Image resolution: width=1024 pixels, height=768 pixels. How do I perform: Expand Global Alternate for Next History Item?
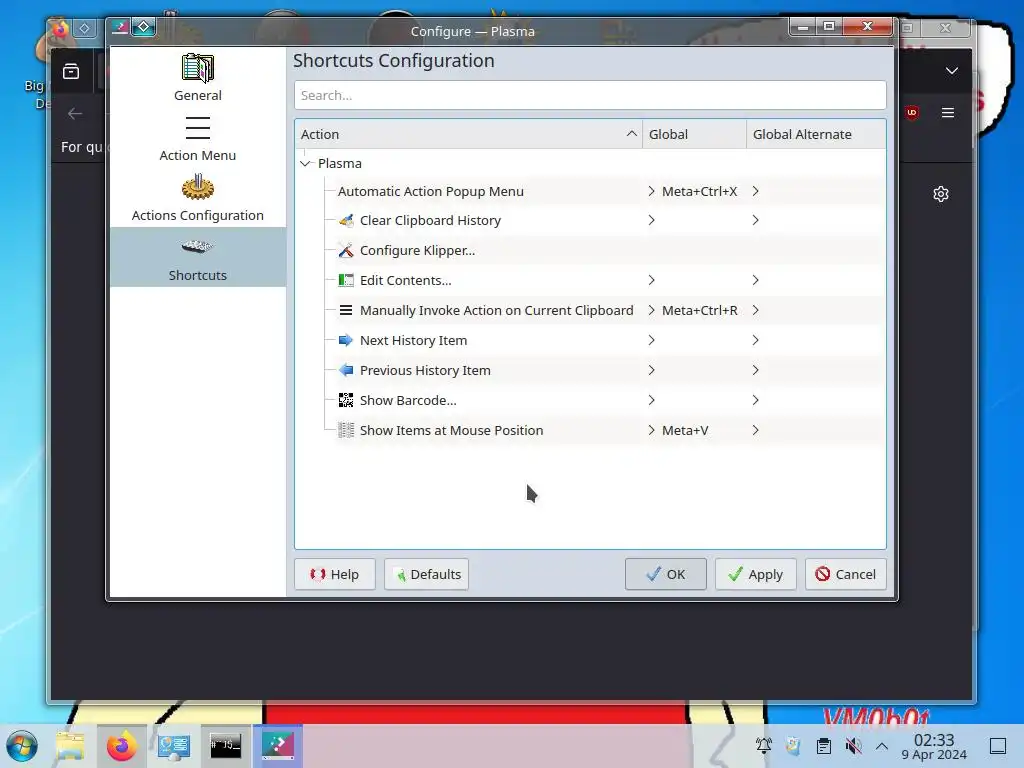point(756,340)
